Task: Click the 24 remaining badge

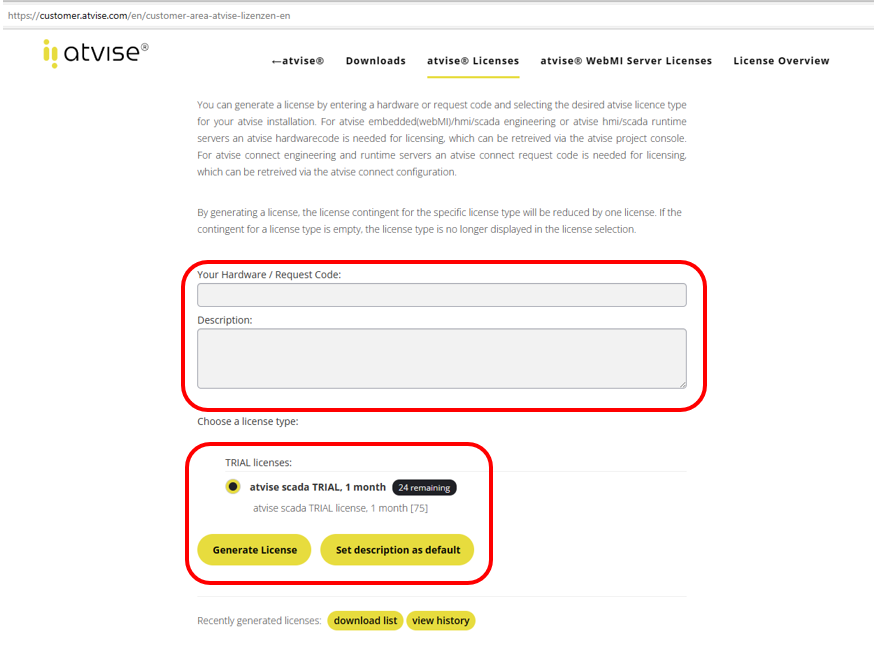Action: tap(424, 488)
